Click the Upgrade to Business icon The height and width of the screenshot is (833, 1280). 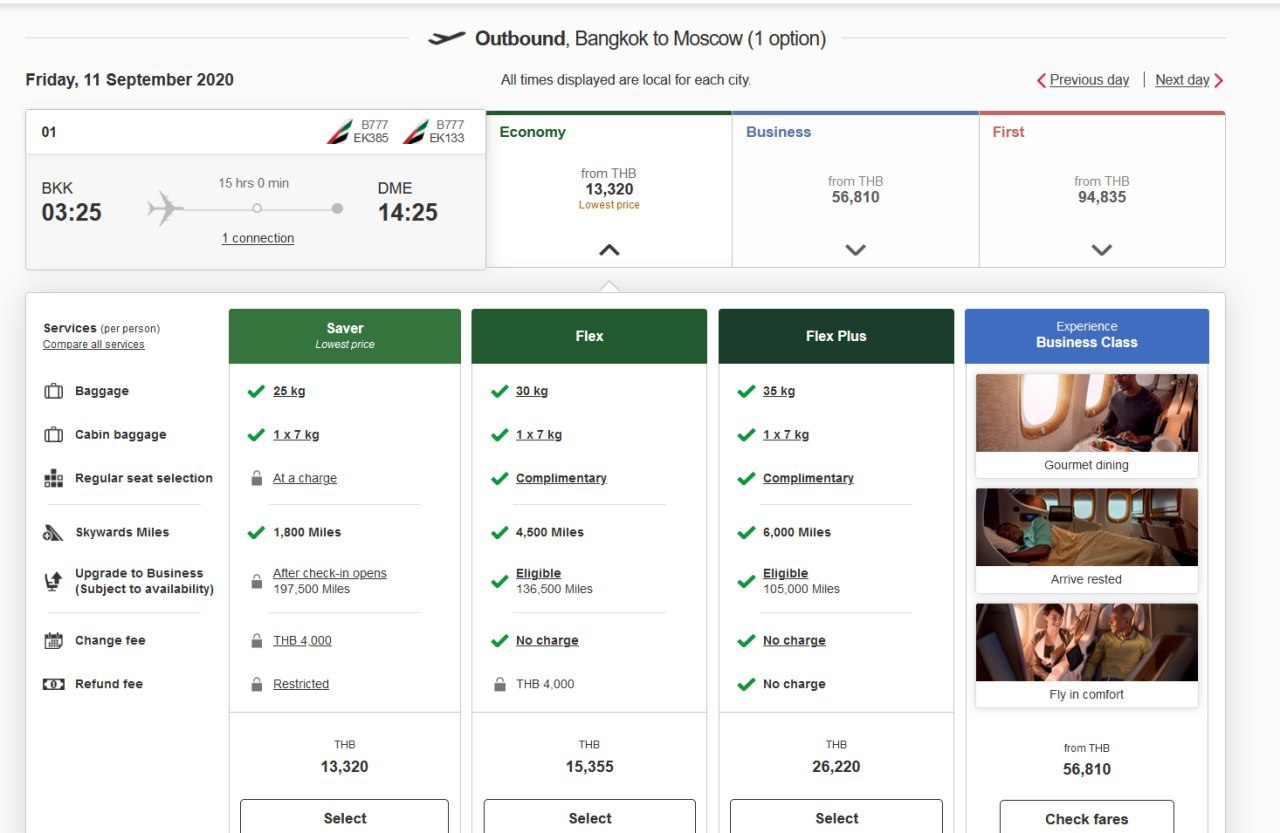(x=53, y=581)
